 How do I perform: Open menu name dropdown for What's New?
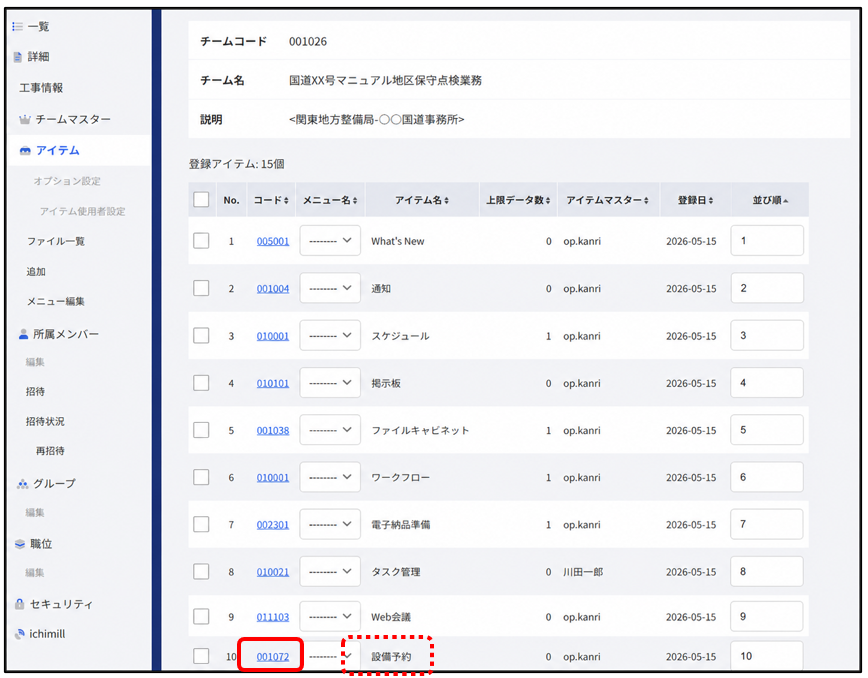coord(330,241)
